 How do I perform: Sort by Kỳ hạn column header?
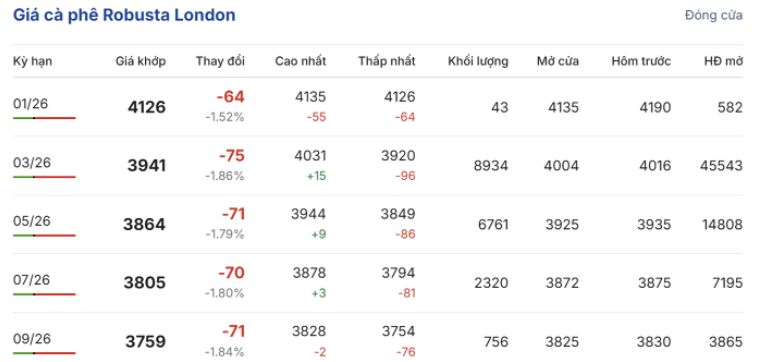[x=32, y=61]
